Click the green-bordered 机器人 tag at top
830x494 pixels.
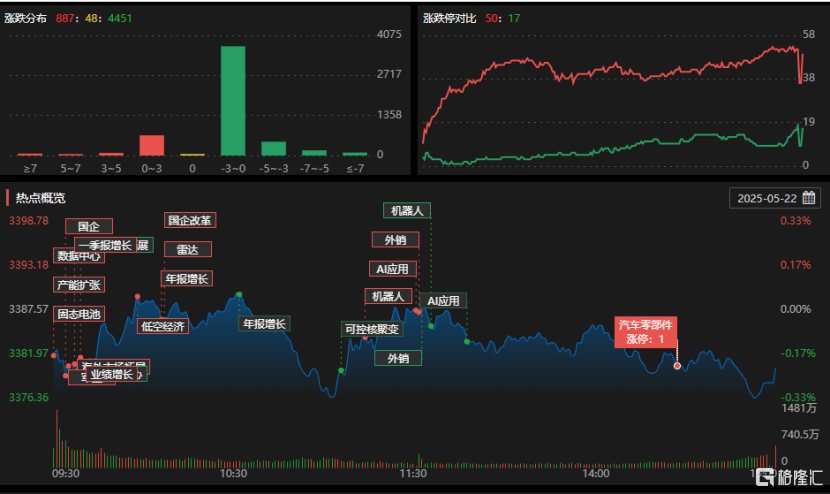(407, 211)
